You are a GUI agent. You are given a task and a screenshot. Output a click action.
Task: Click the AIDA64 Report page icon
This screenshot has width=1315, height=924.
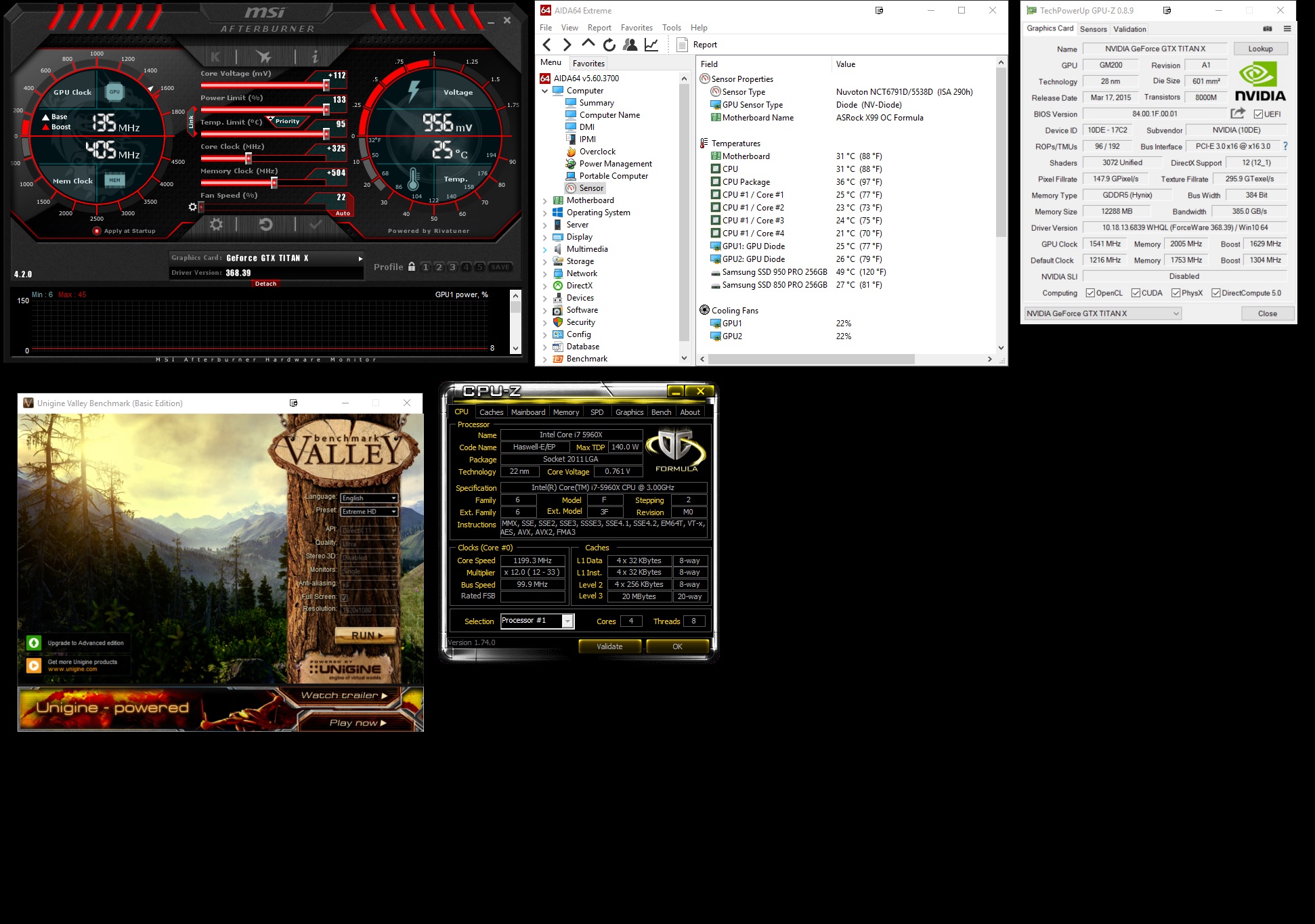683,45
